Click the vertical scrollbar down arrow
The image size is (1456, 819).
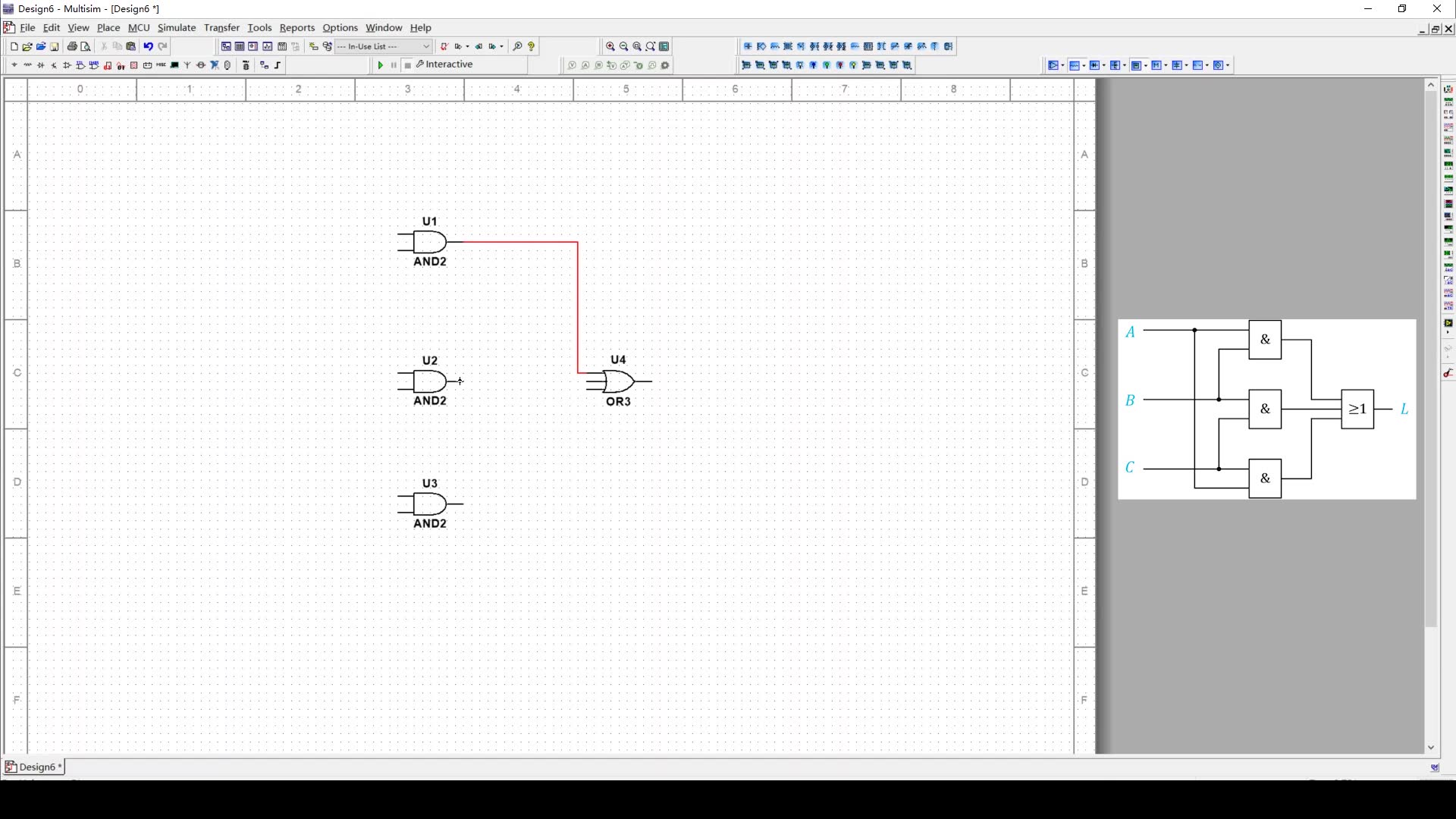[x=1431, y=747]
